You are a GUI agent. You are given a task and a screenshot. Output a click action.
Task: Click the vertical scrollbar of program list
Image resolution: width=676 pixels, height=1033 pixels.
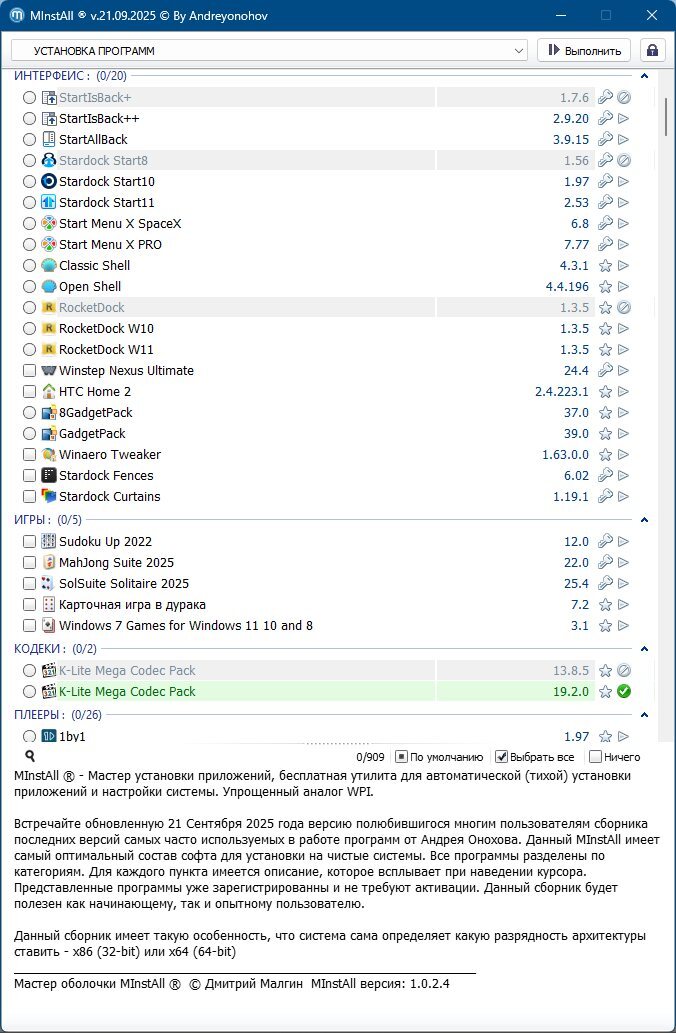pos(666,400)
